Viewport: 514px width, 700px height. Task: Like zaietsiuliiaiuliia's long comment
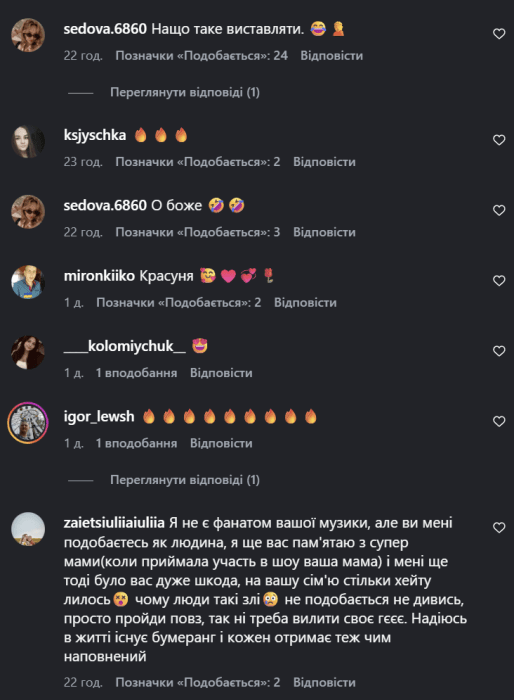[499, 528]
